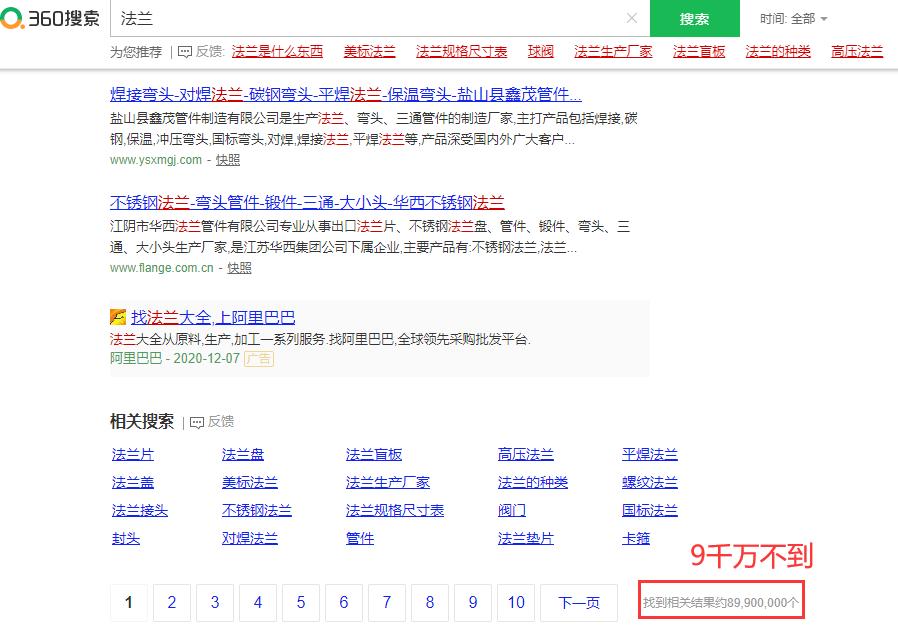Screen dimensions: 898x642
Task: Click the 球阀 suggested search term
Action: (x=539, y=51)
